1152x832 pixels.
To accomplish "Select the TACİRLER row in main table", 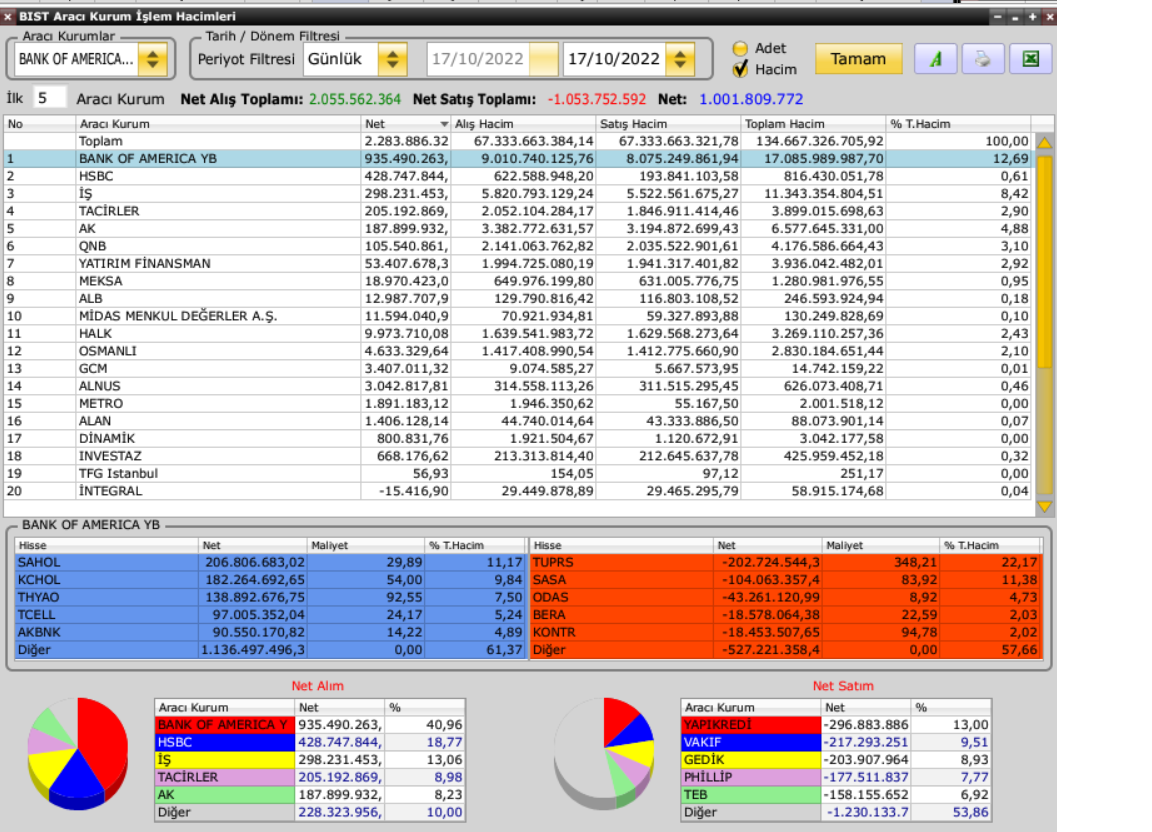I will [x=518, y=211].
